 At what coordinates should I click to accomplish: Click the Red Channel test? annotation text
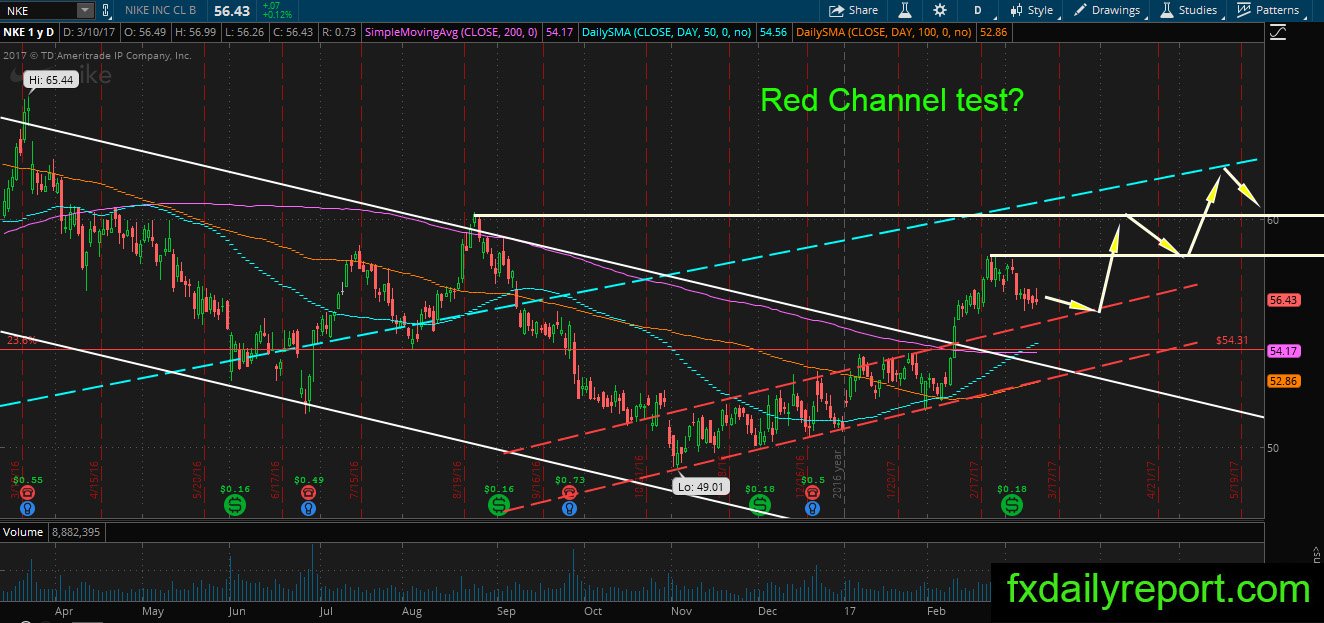click(x=892, y=100)
